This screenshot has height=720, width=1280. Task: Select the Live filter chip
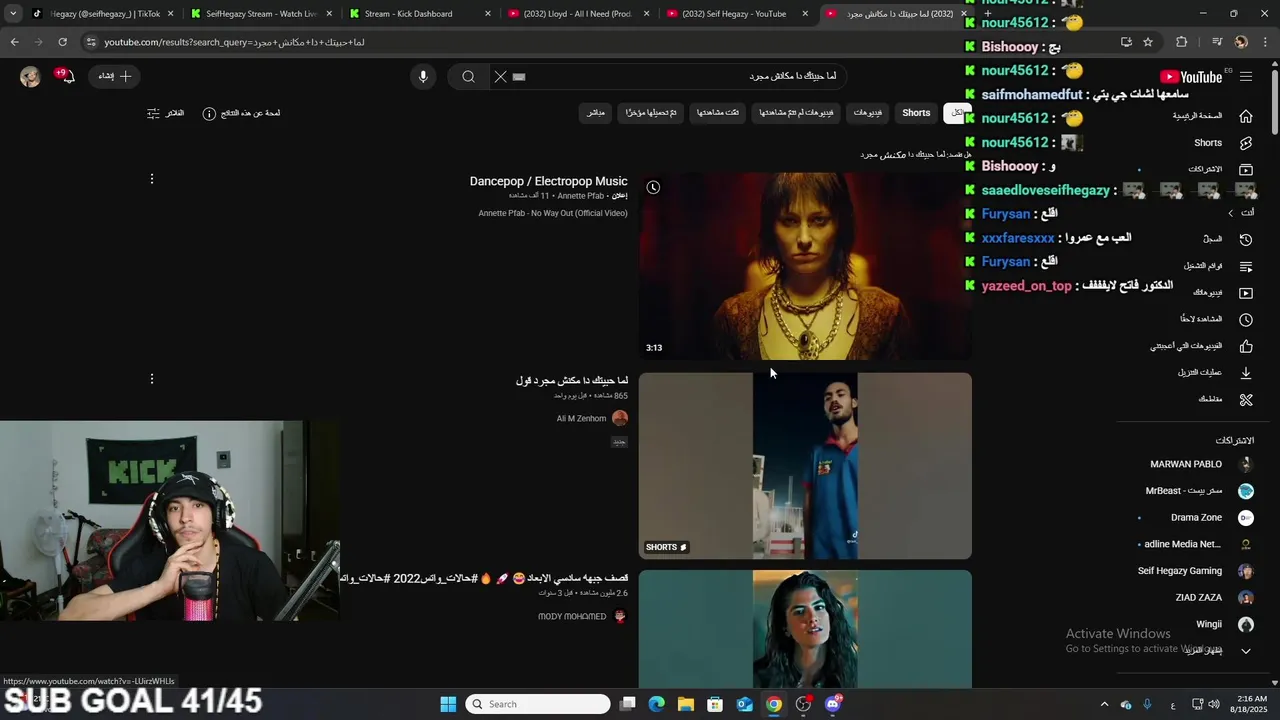595,113
